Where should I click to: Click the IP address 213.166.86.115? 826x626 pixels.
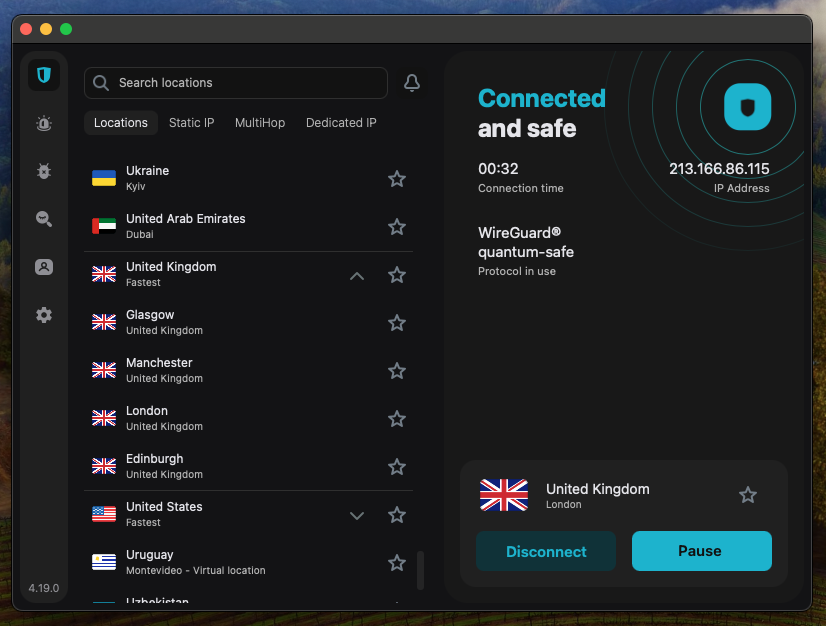pyautogui.click(x=719, y=169)
